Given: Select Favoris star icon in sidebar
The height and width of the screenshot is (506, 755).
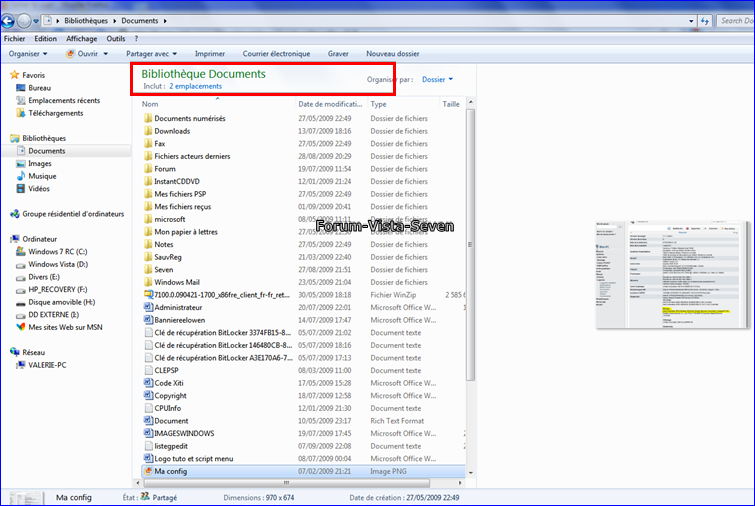Looking at the screenshot, I should [x=14, y=75].
